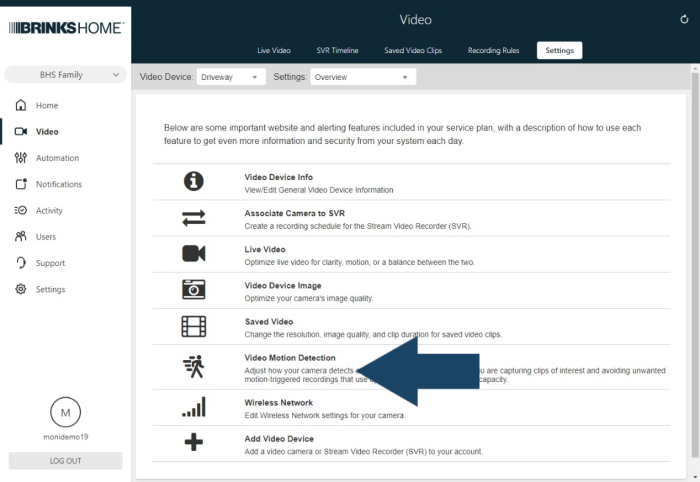Click the Add Video Device plus icon

coord(193,442)
